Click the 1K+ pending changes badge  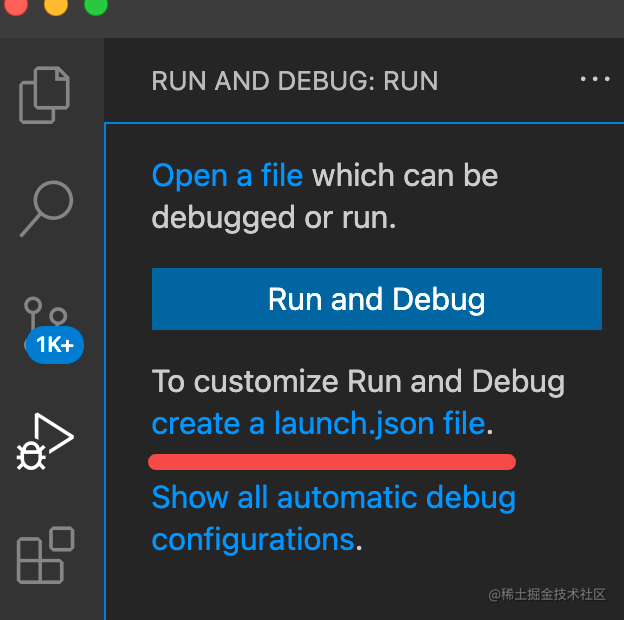tap(55, 345)
